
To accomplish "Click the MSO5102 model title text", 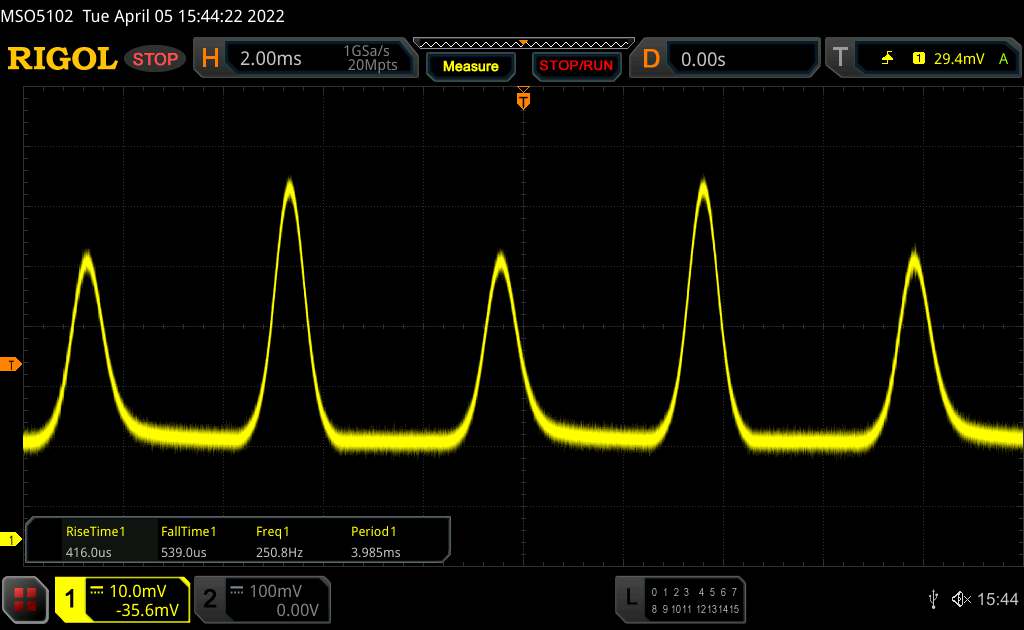I will (37, 16).
